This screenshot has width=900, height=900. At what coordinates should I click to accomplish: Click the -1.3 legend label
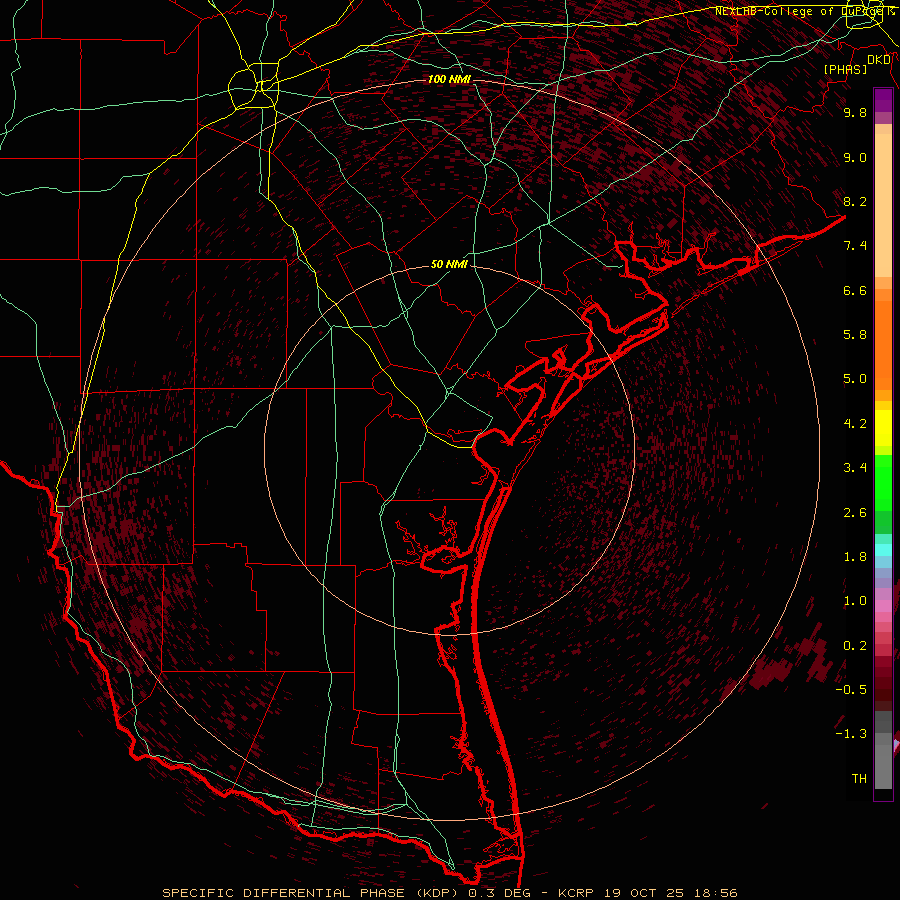tap(852, 734)
